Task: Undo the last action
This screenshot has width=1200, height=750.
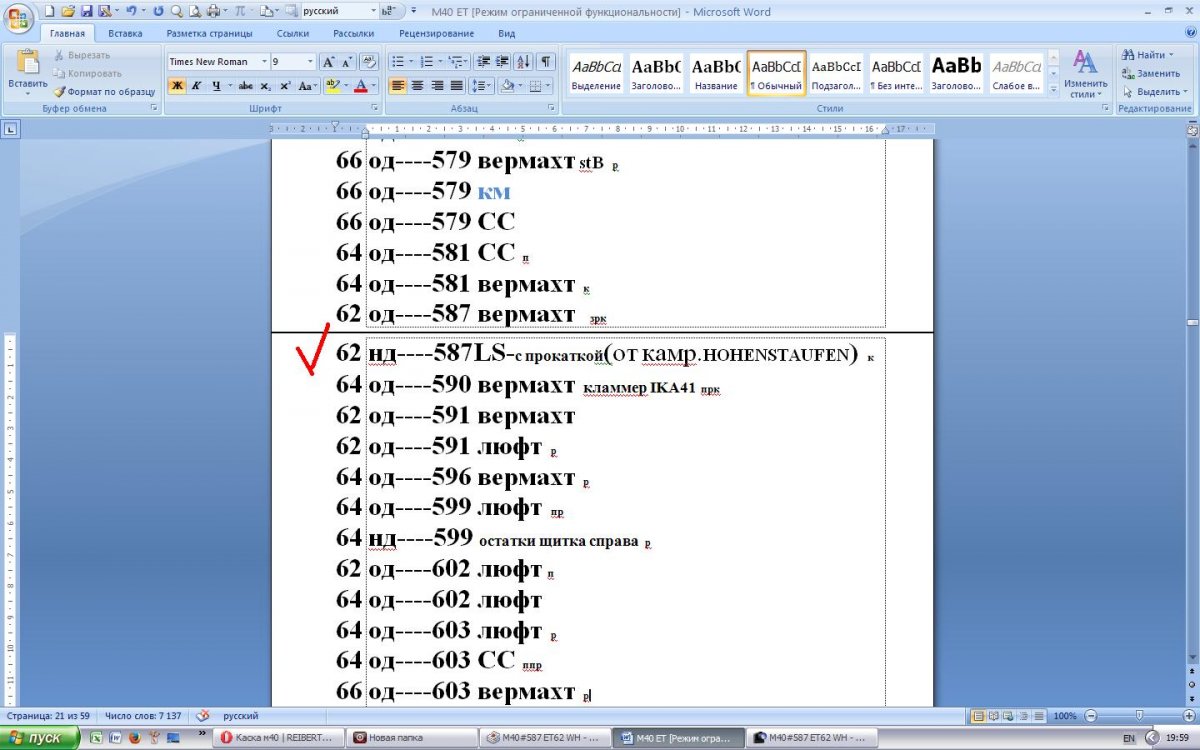Action: tap(131, 11)
